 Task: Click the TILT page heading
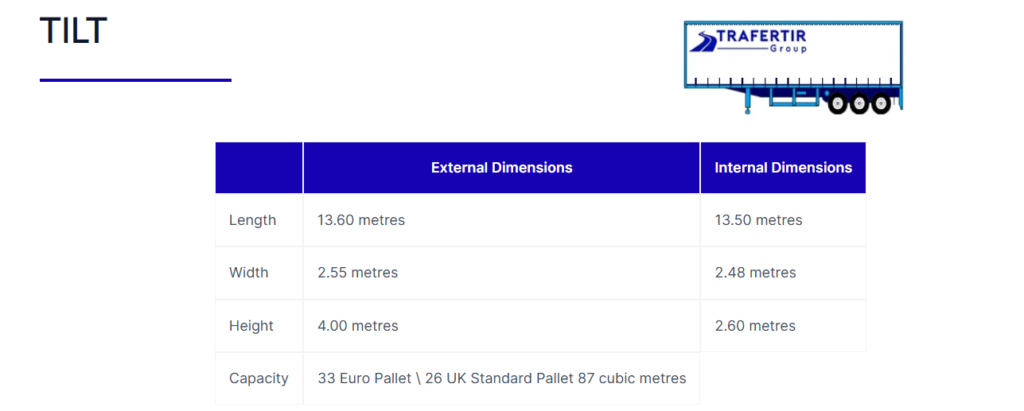pos(73,32)
